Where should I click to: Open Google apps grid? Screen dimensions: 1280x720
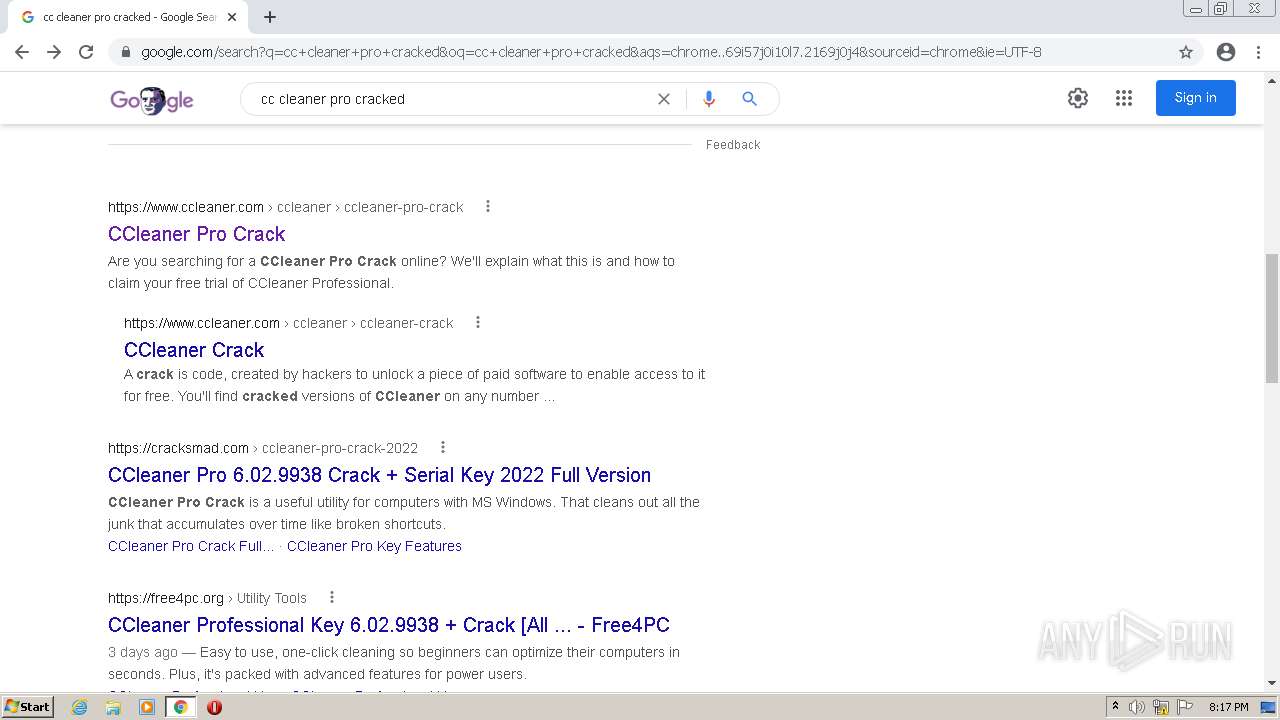(1124, 98)
